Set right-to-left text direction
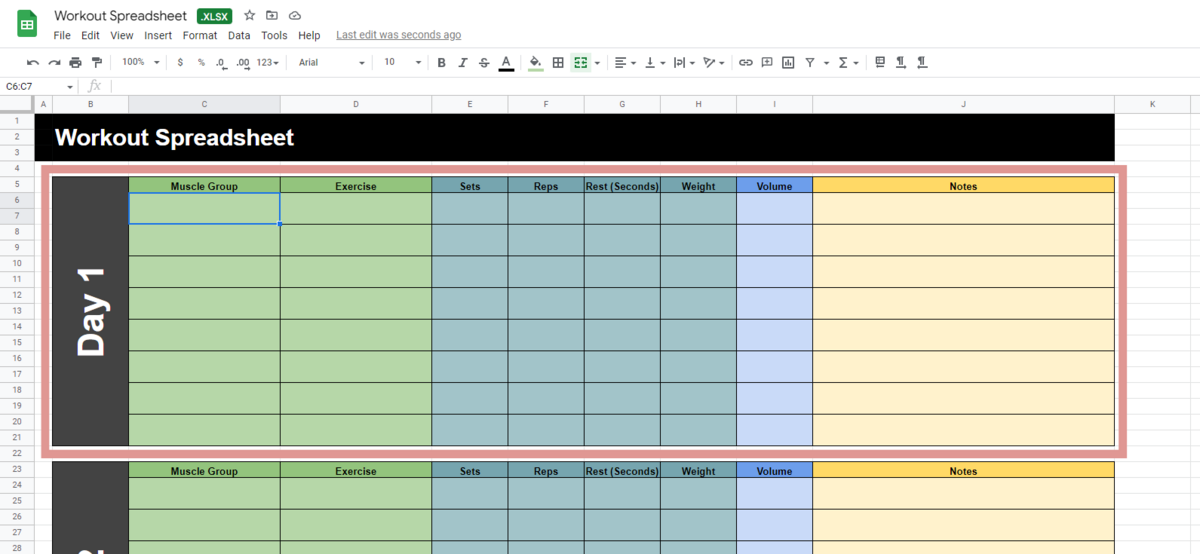Screen dimensions: 1200x554 point(922,62)
